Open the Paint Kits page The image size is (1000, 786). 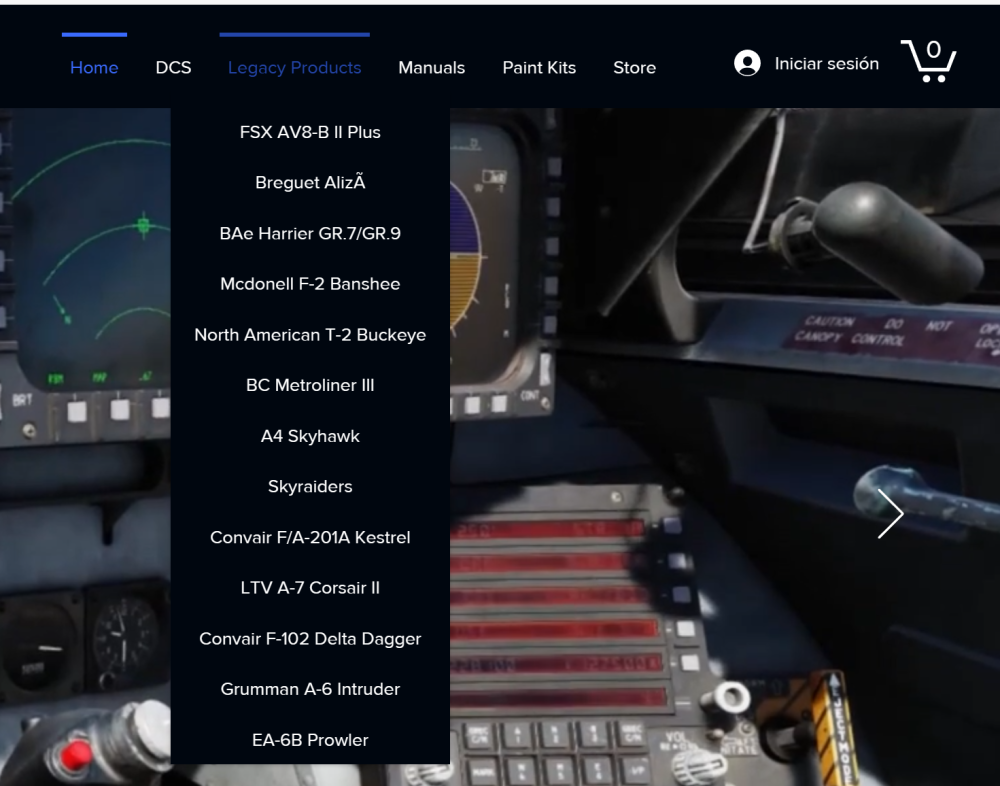click(x=539, y=68)
